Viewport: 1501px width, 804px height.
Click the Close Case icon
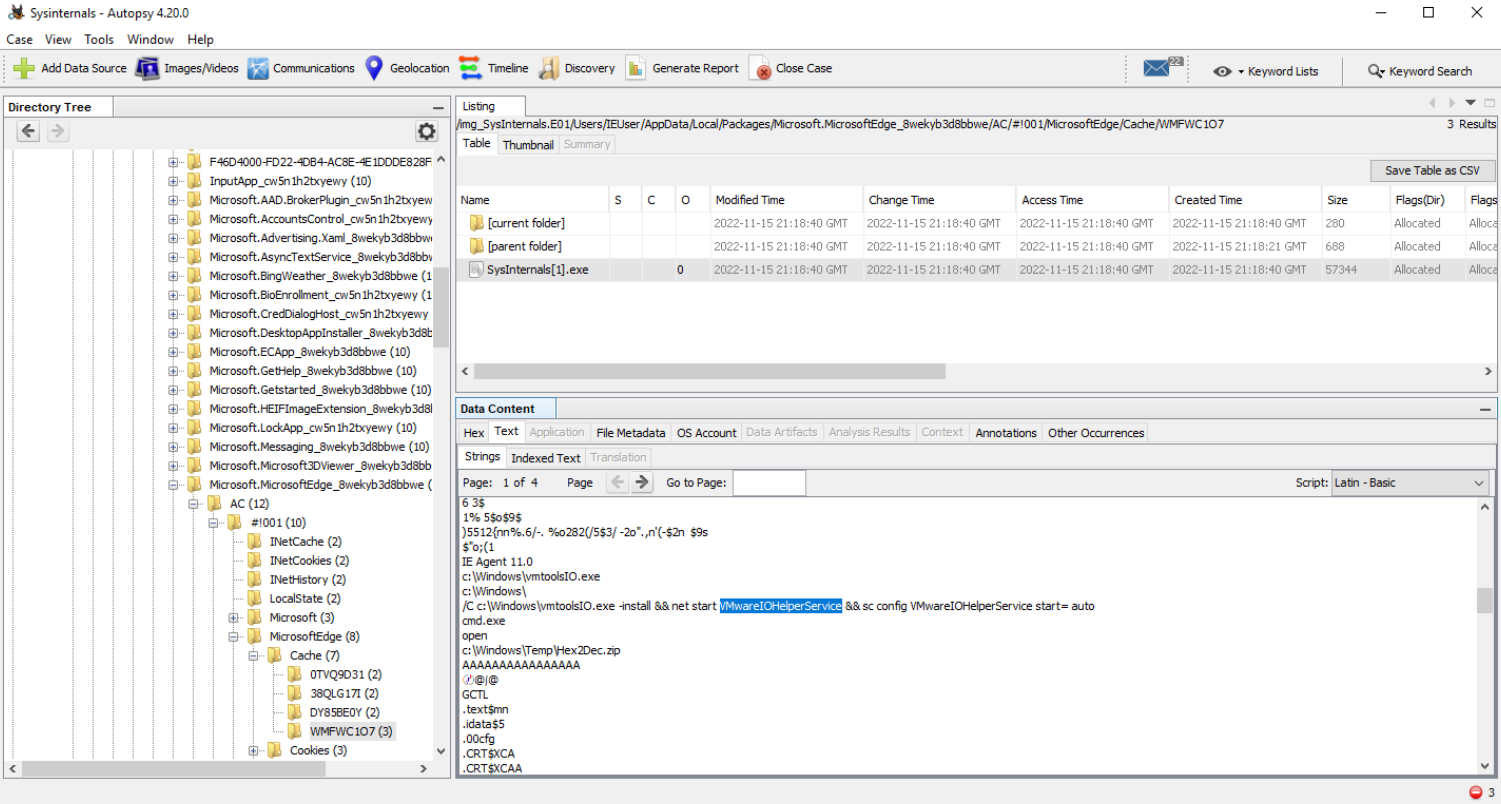click(x=761, y=68)
